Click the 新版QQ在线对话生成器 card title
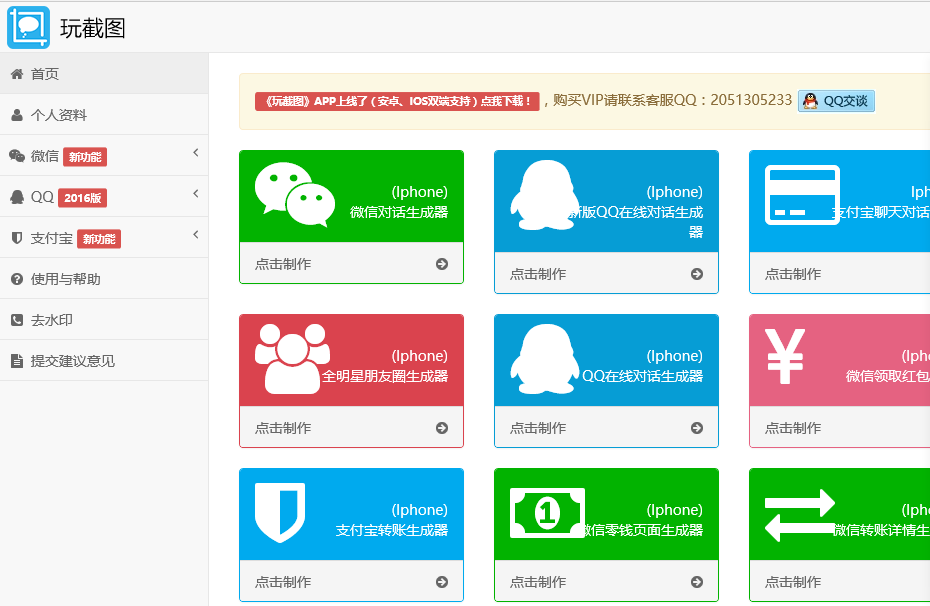This screenshot has width=930, height=606. [635, 221]
